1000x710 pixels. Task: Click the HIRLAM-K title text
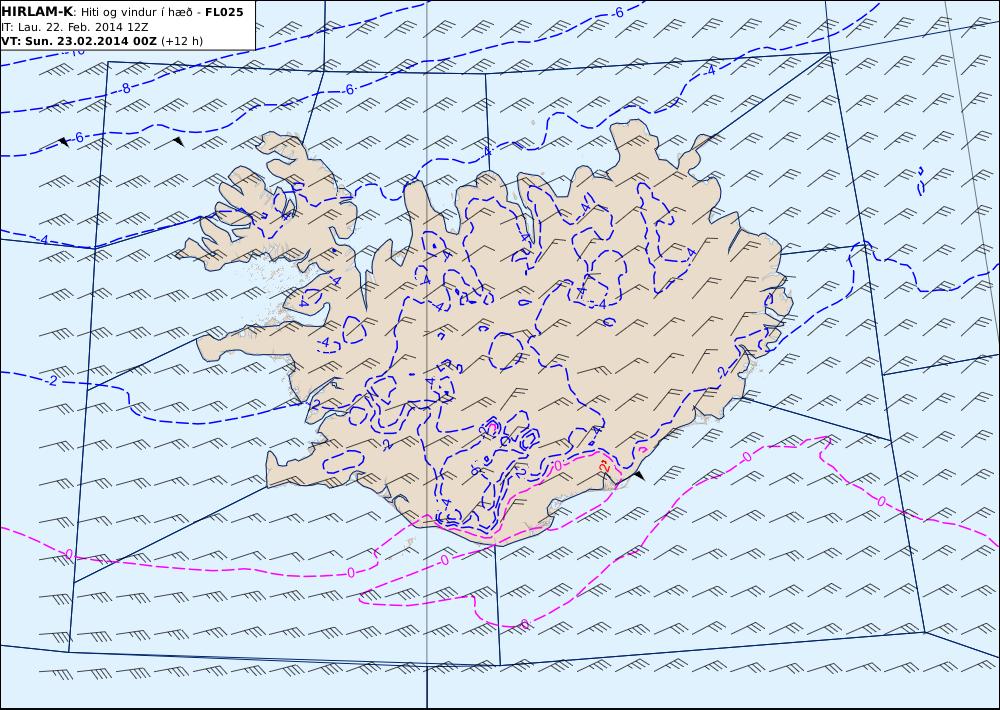[x=37, y=12]
